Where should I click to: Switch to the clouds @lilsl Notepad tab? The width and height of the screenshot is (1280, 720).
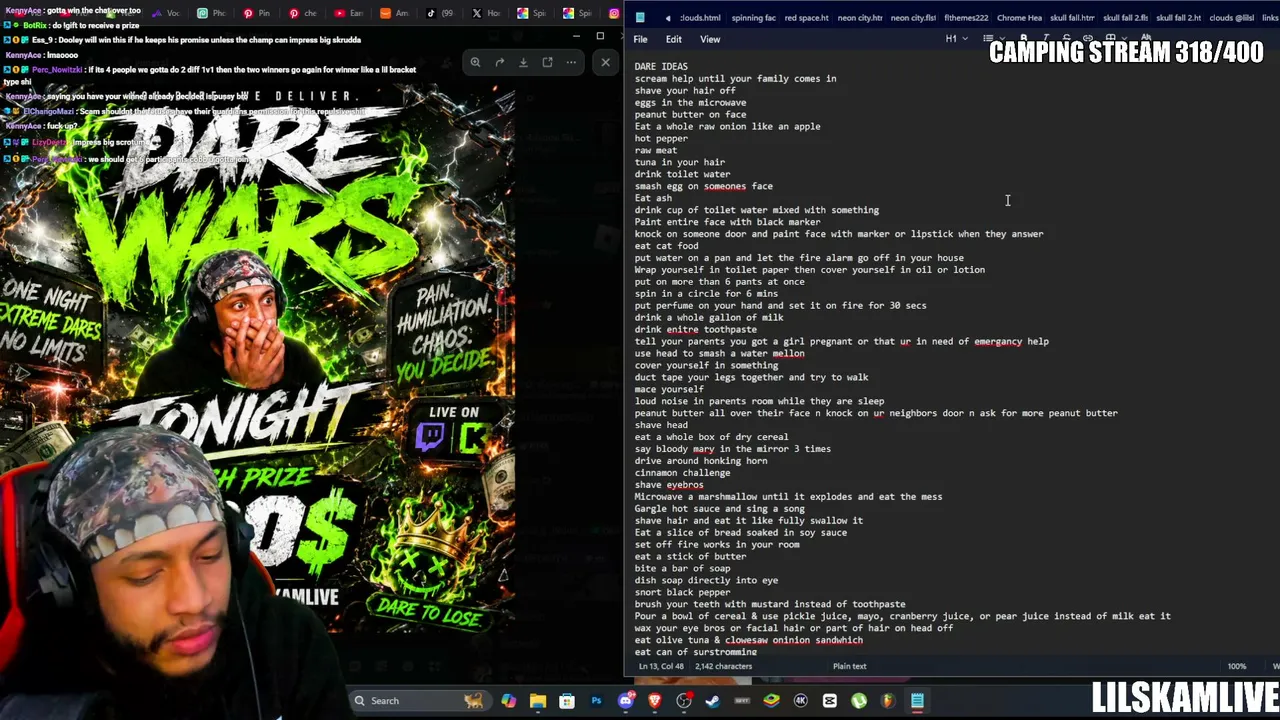tap(1231, 17)
